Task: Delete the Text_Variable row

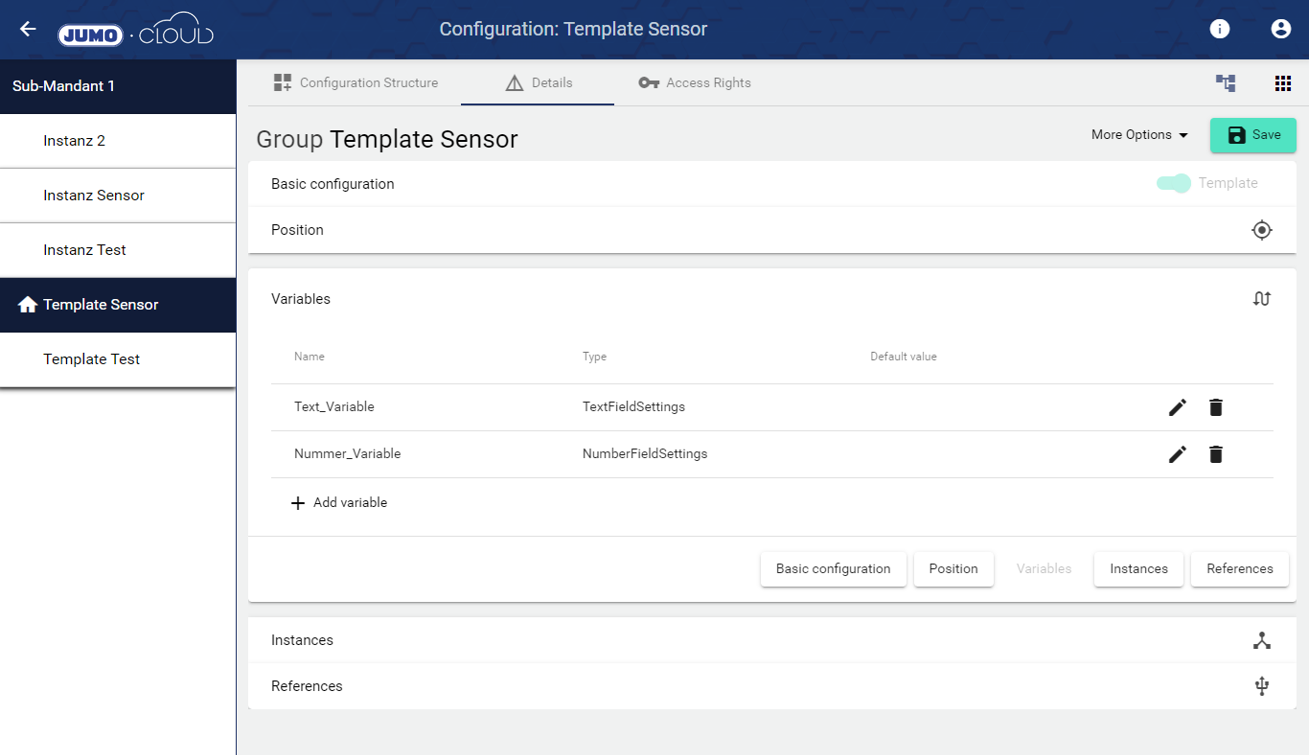Action: [1215, 407]
